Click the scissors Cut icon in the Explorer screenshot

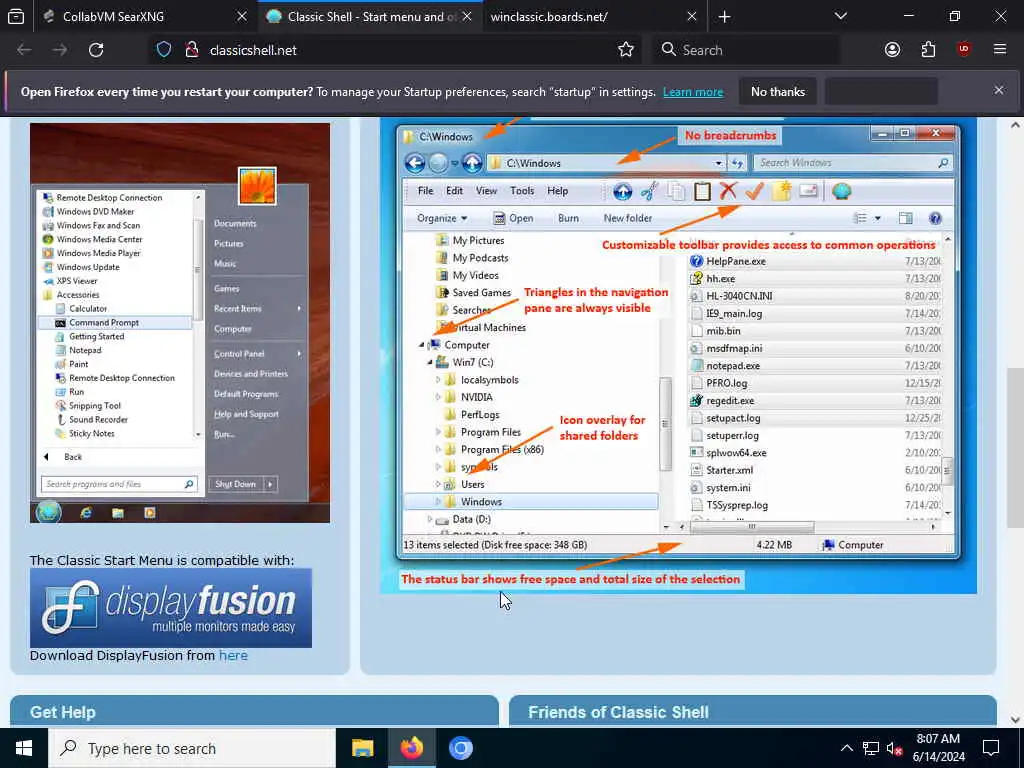click(x=649, y=191)
